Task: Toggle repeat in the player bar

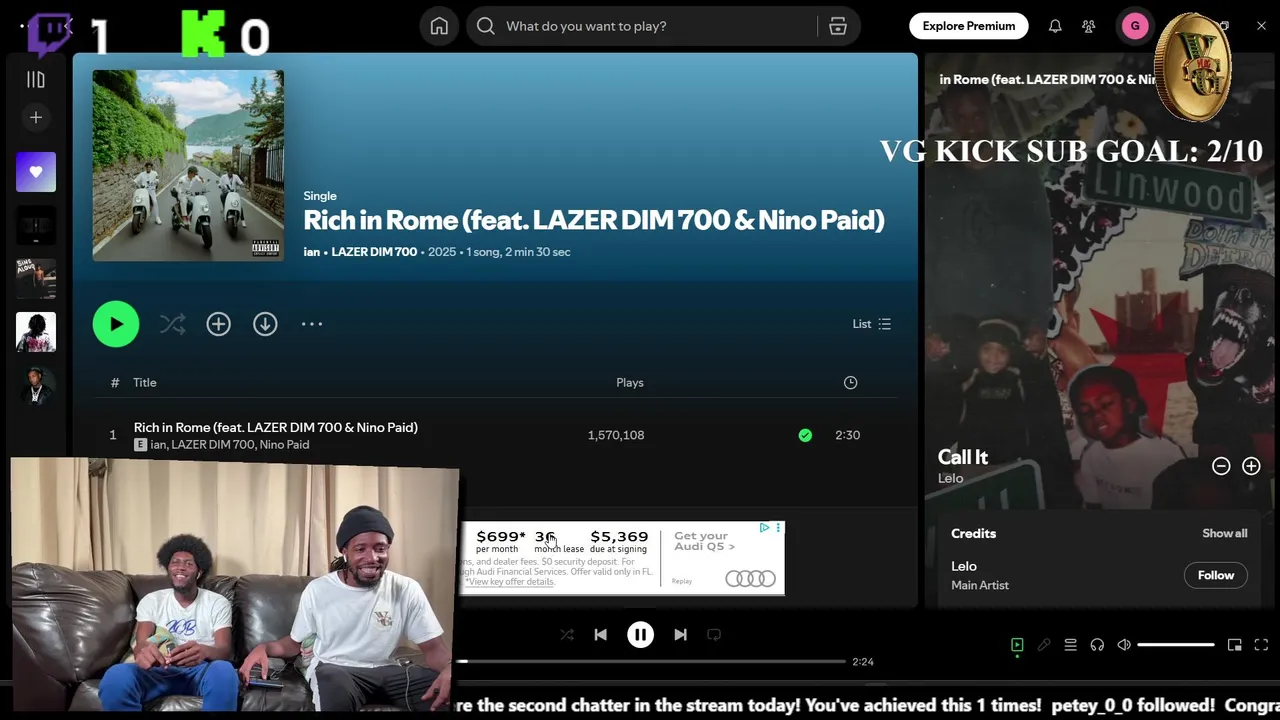Action: click(x=714, y=635)
